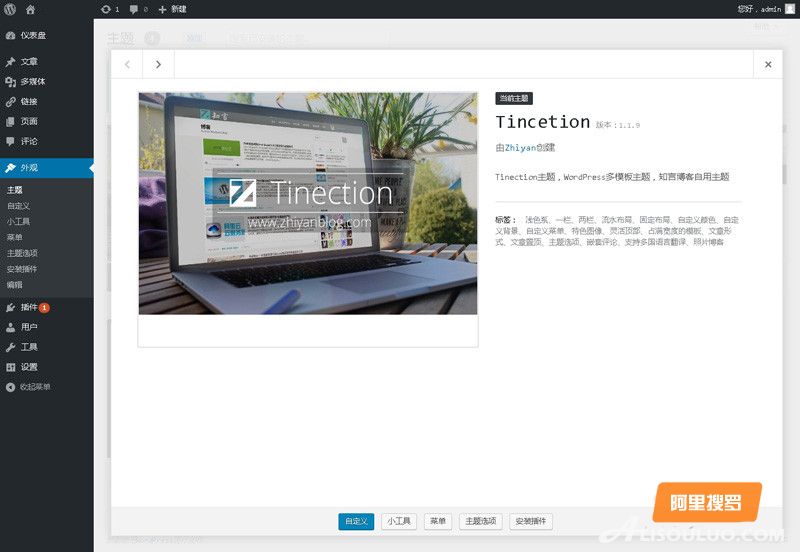Click the 菜单 button in footer
The width and height of the screenshot is (800, 552).
coord(438,521)
